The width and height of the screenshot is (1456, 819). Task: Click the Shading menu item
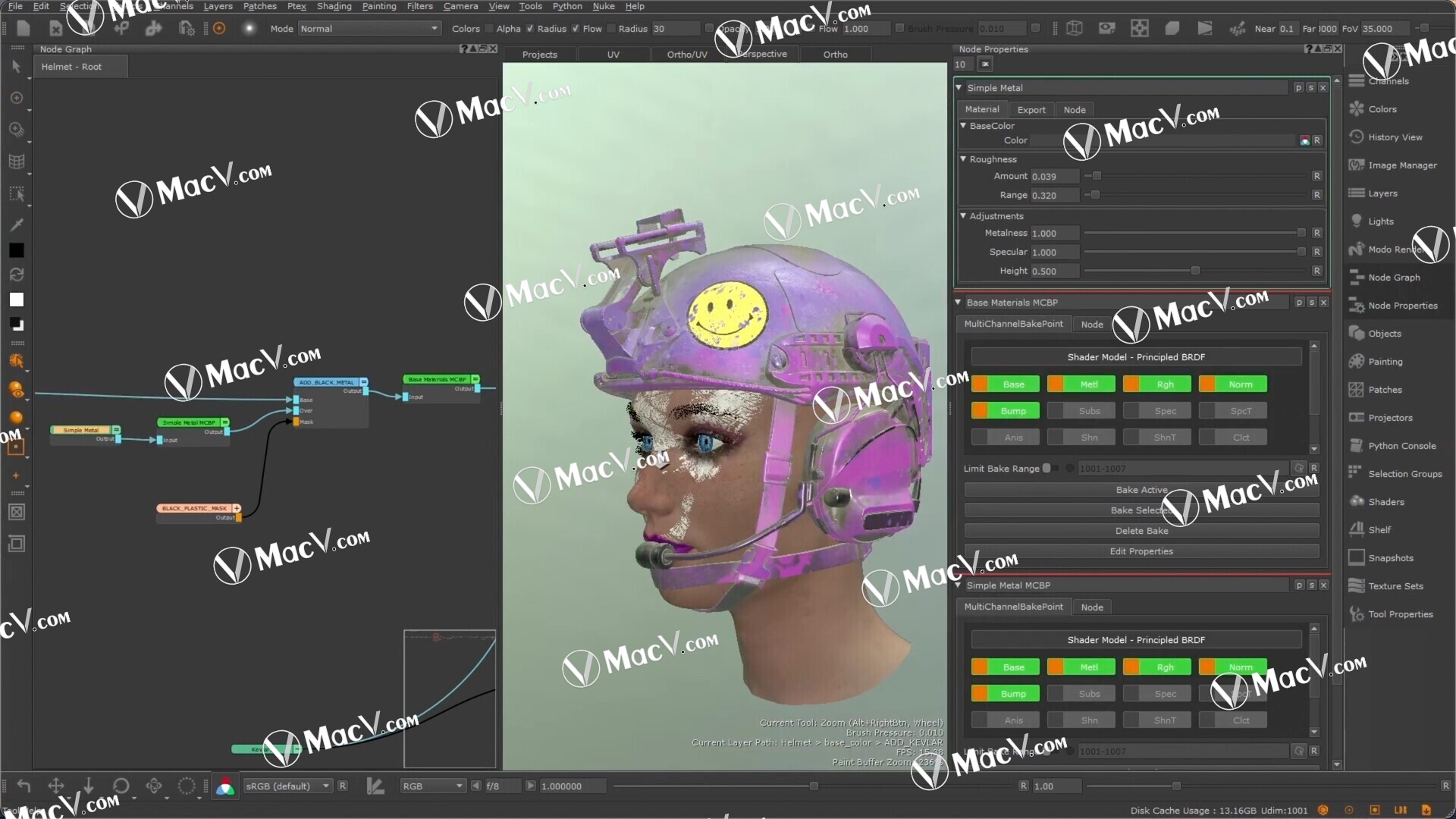pos(334,6)
